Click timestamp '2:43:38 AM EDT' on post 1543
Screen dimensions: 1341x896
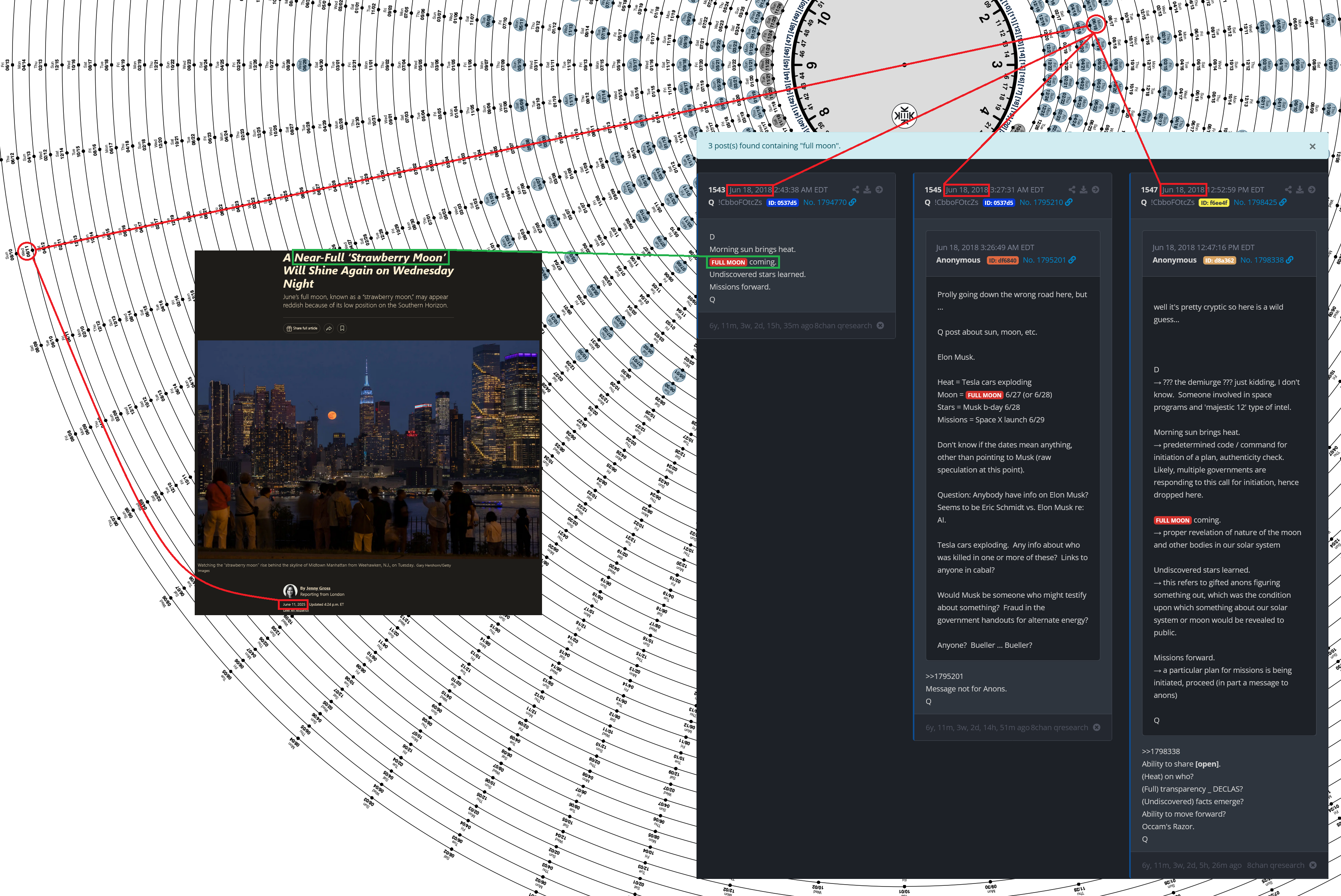tap(801, 190)
